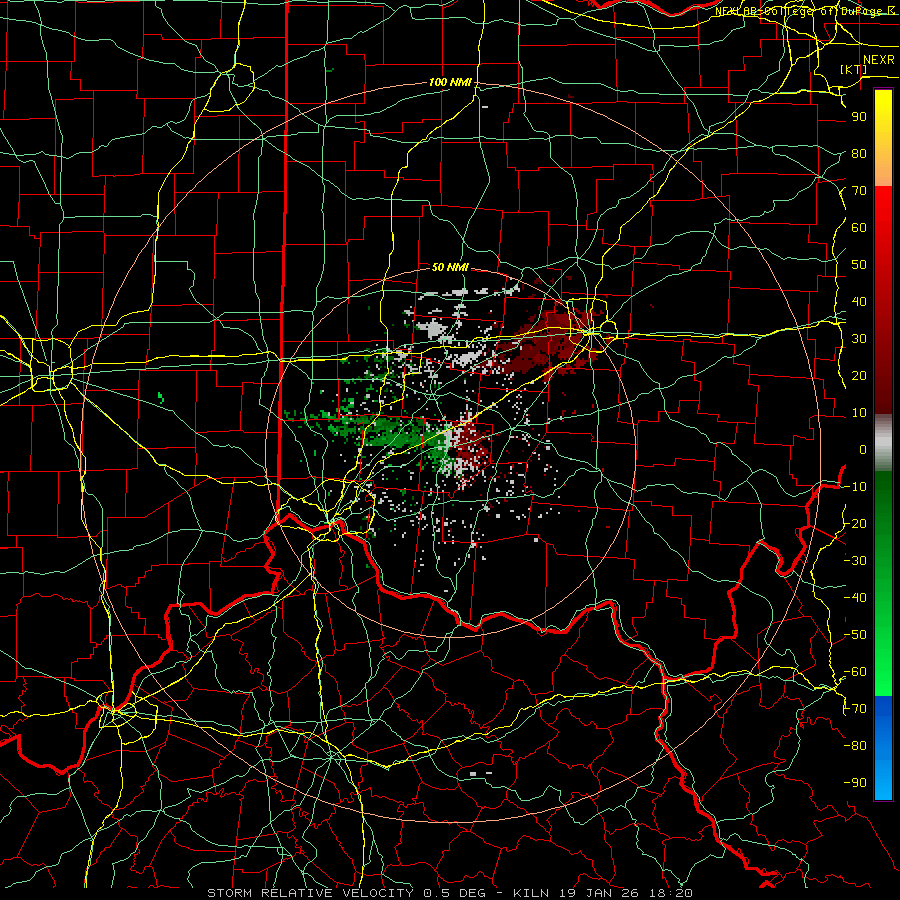Pick the blue segment of the velocity color bar
The width and height of the screenshot is (900, 900).
tap(883, 748)
